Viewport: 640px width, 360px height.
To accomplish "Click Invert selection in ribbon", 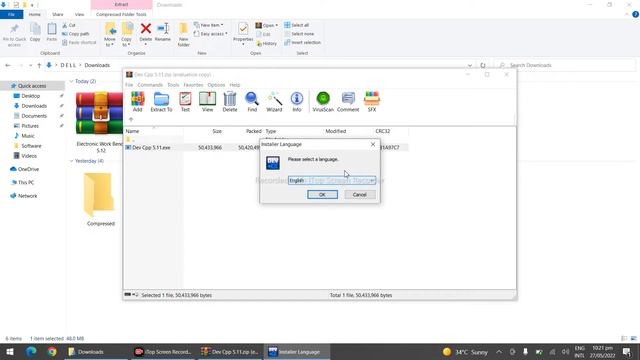I will (302, 42).
